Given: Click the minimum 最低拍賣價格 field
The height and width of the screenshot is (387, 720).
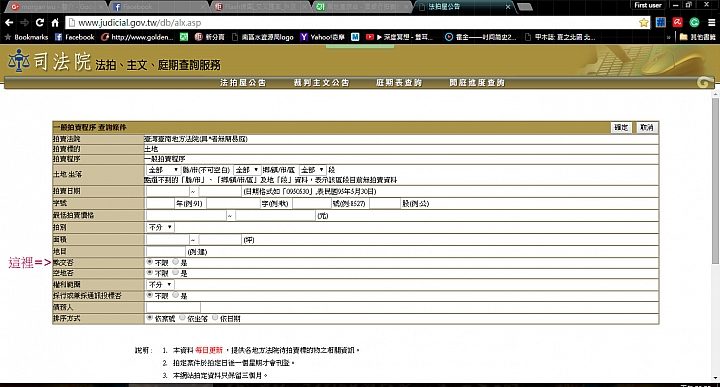Looking at the screenshot, I should [x=186, y=215].
